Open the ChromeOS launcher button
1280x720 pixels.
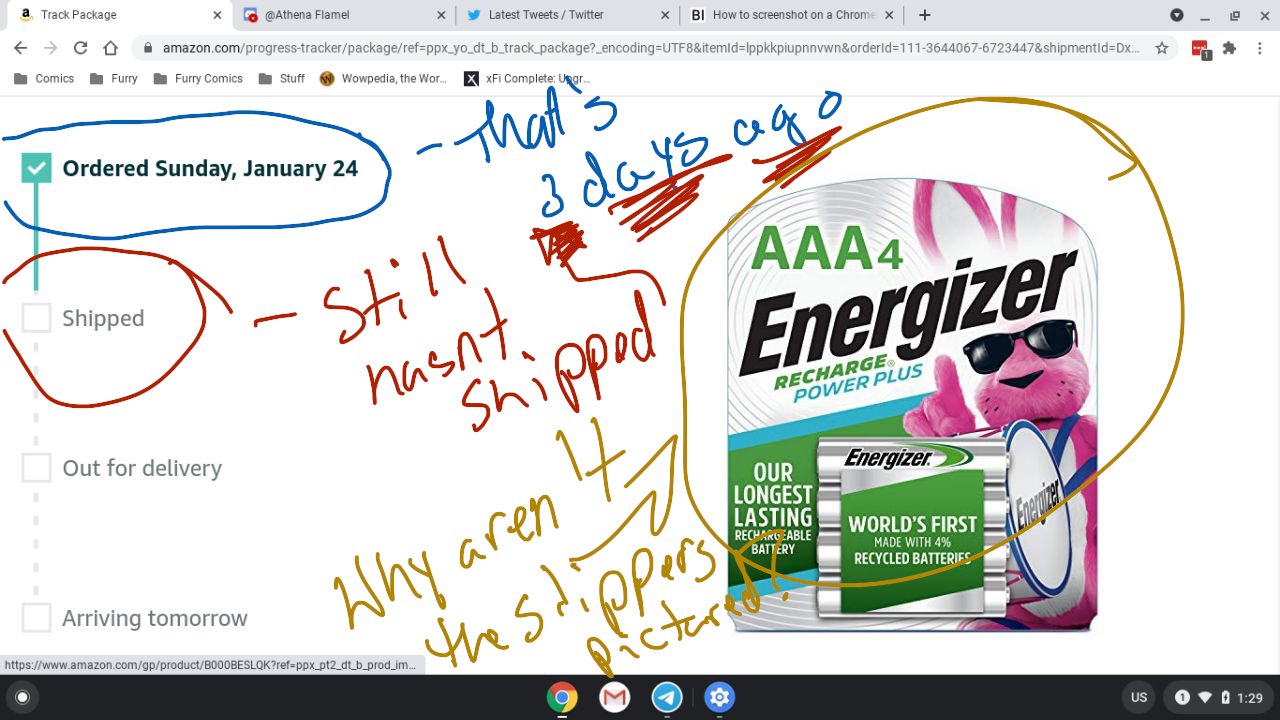pyautogui.click(x=23, y=697)
